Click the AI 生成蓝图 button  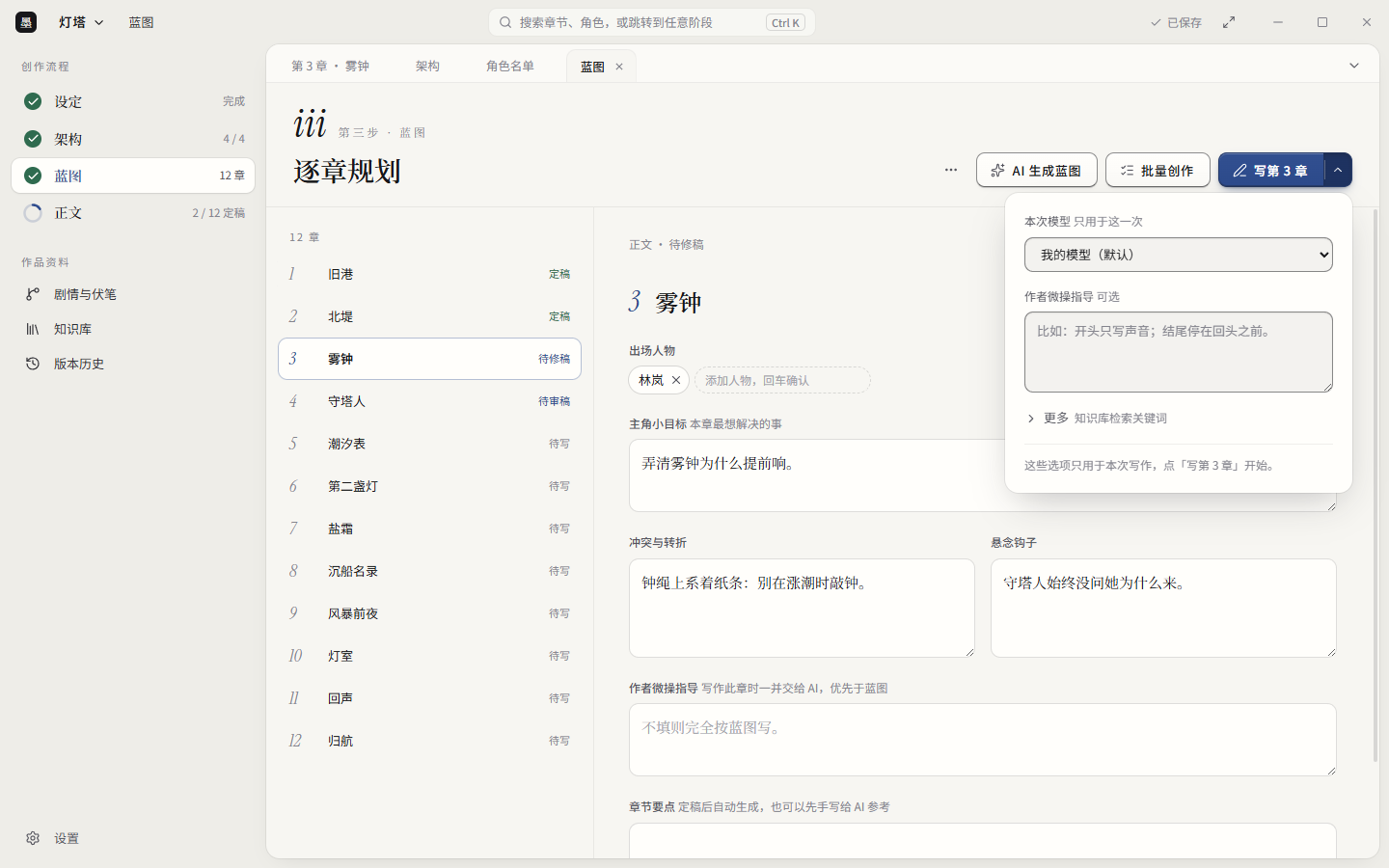coord(1037,170)
